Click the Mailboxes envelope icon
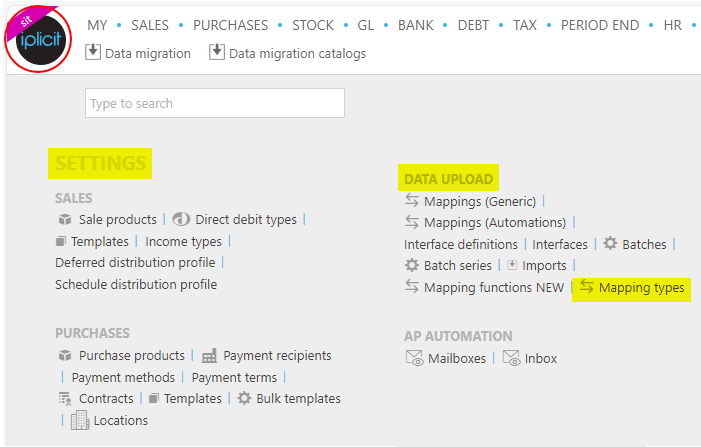The image size is (701, 447). click(414, 358)
